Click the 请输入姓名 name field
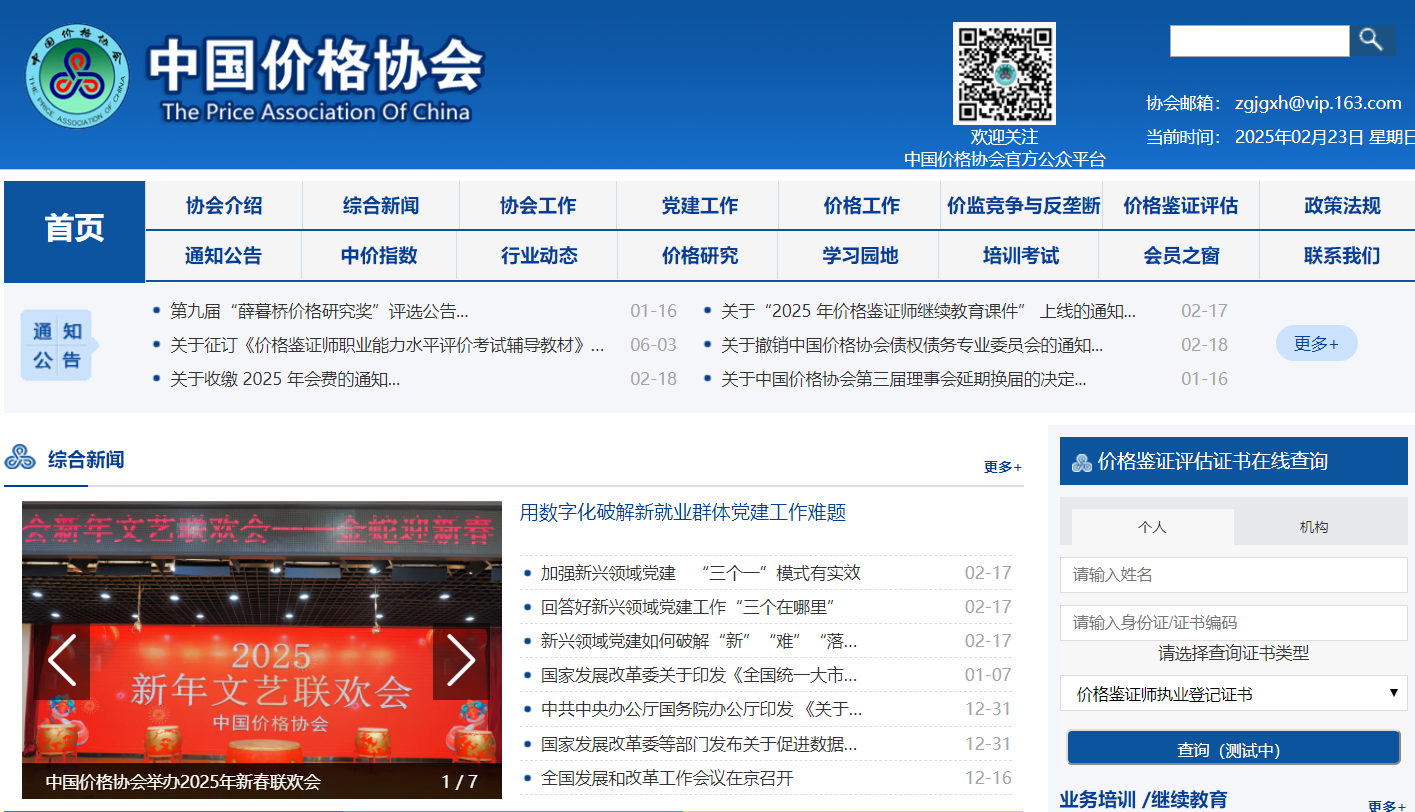Screen dimensions: 1415x812 [1233, 575]
